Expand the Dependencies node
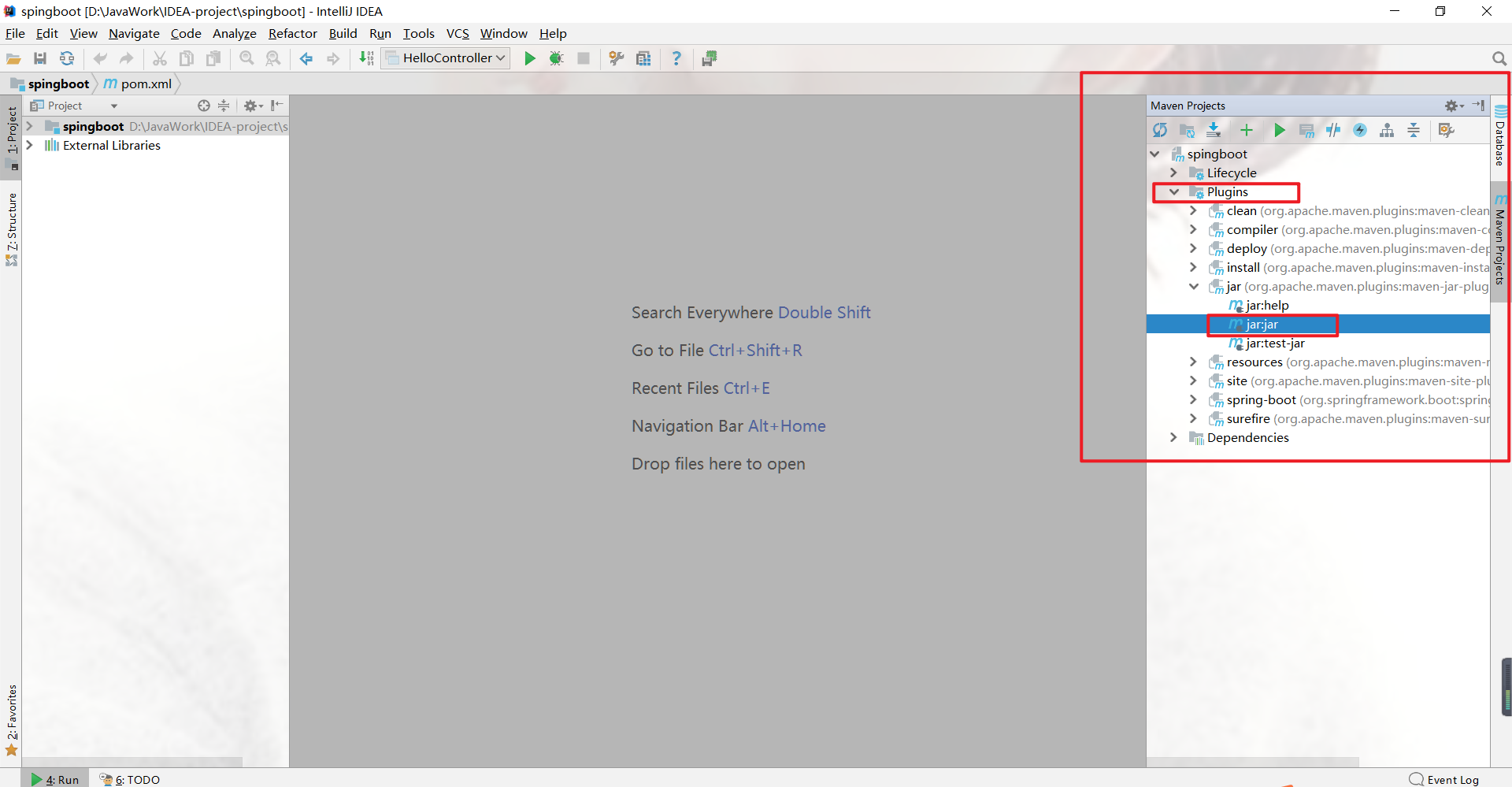 [x=1174, y=437]
